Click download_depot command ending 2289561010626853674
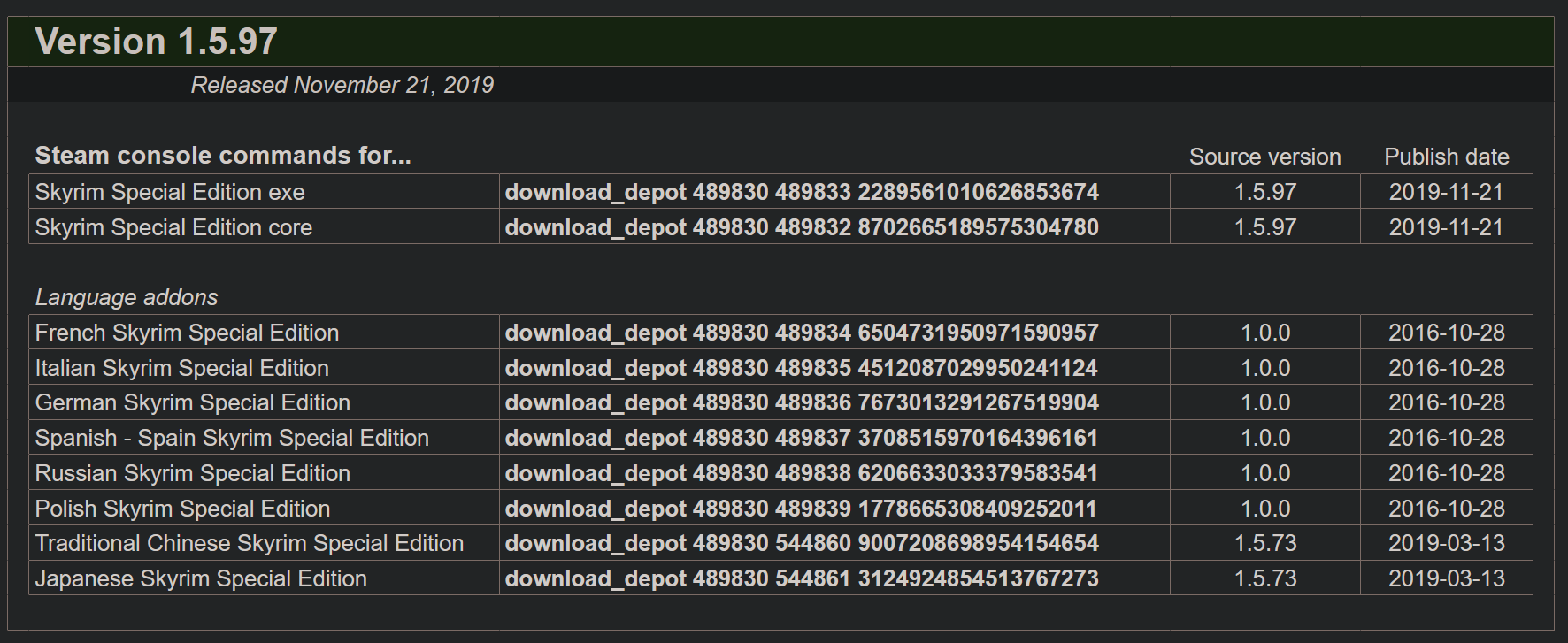The width and height of the screenshot is (1568, 643). (802, 192)
